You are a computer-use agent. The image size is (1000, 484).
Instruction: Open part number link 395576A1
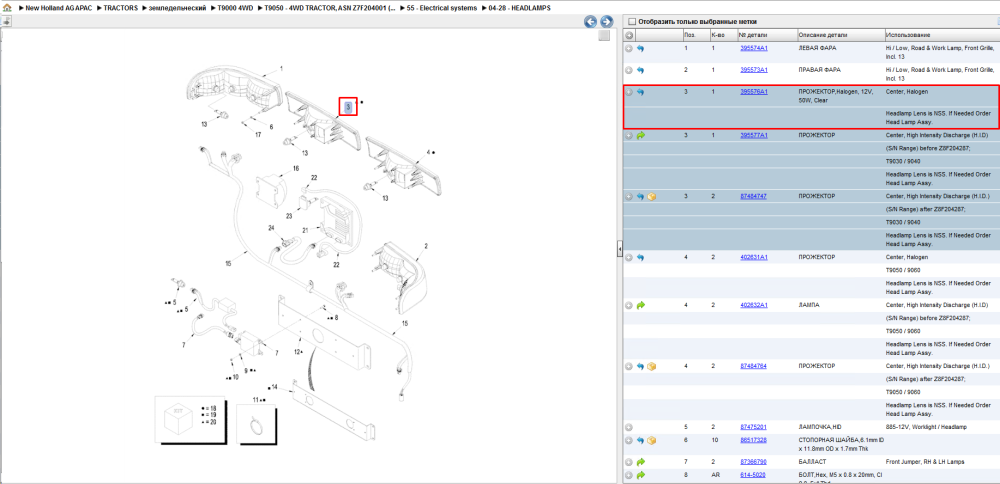754,92
